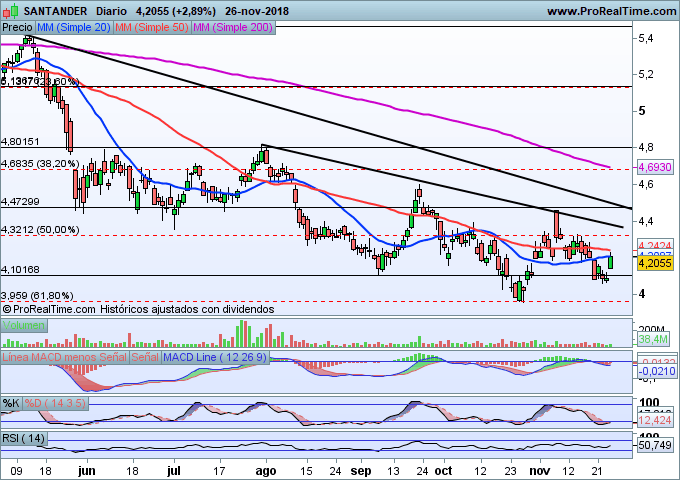Select the MM (Simple 50) legend label
This screenshot has height=480, width=680.
coord(152,27)
